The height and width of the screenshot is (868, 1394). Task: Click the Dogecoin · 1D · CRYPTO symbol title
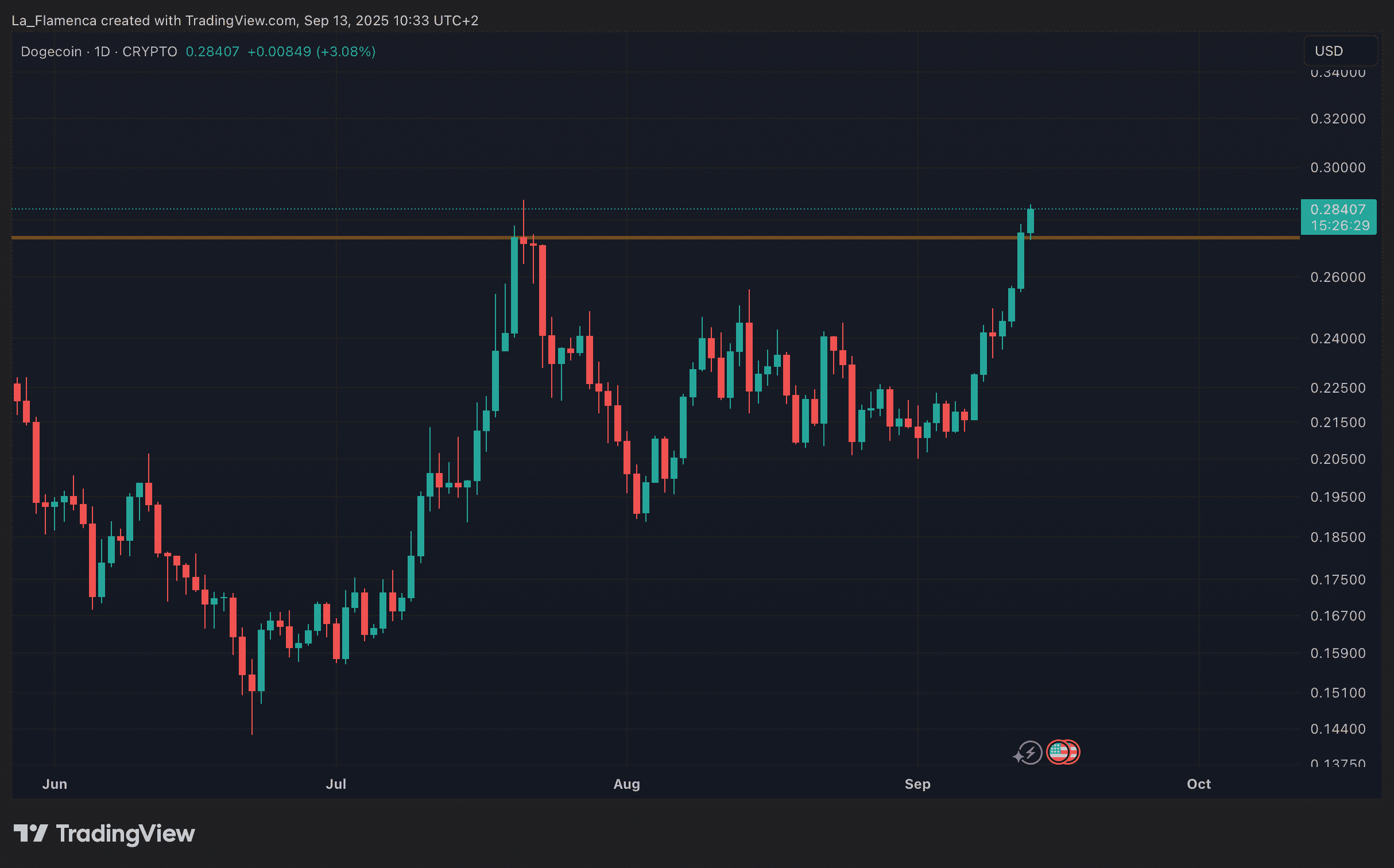[x=99, y=52]
